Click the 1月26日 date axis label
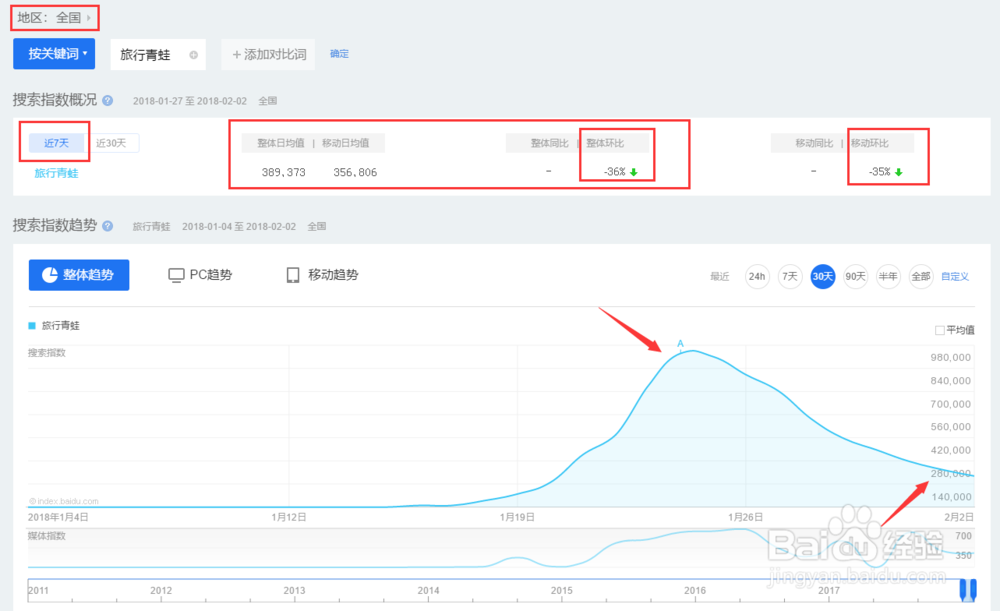Viewport: 1000px width, 611px height. pyautogui.click(x=746, y=517)
